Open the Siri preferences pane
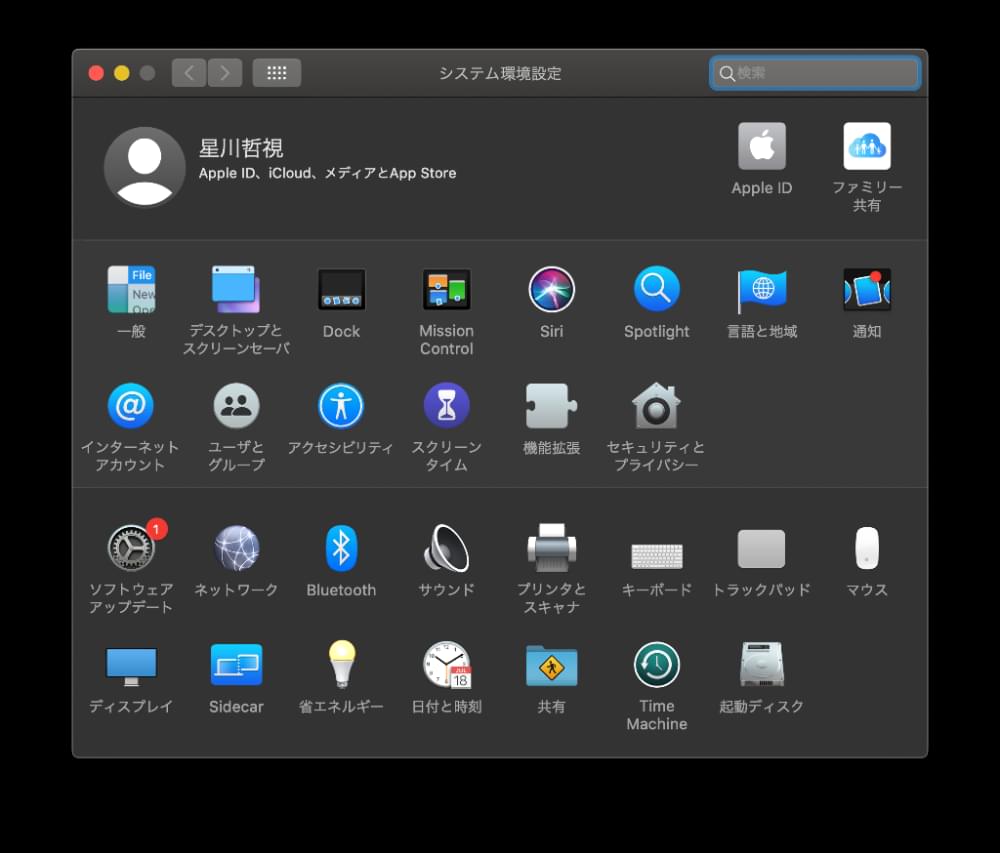1000x853 pixels. click(x=551, y=290)
